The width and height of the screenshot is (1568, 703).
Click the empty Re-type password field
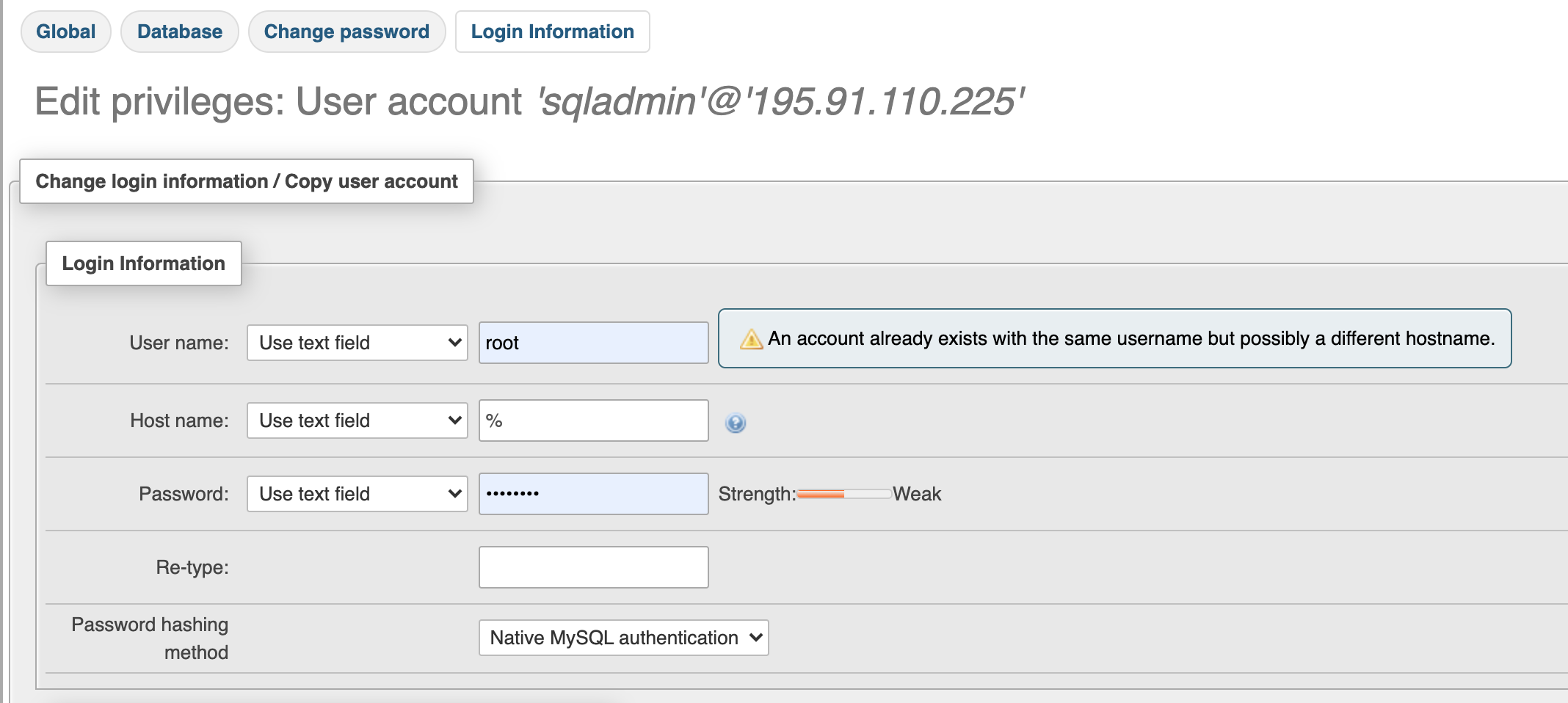594,567
